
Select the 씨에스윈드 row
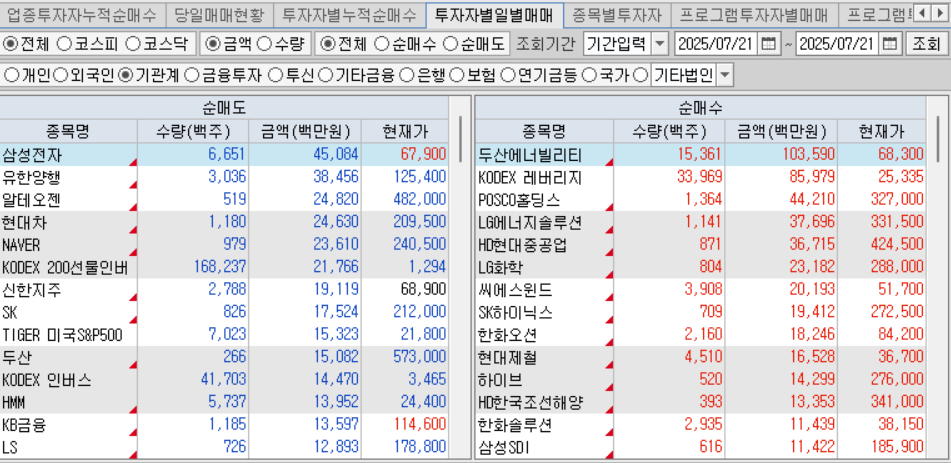pyautogui.click(x=701, y=290)
